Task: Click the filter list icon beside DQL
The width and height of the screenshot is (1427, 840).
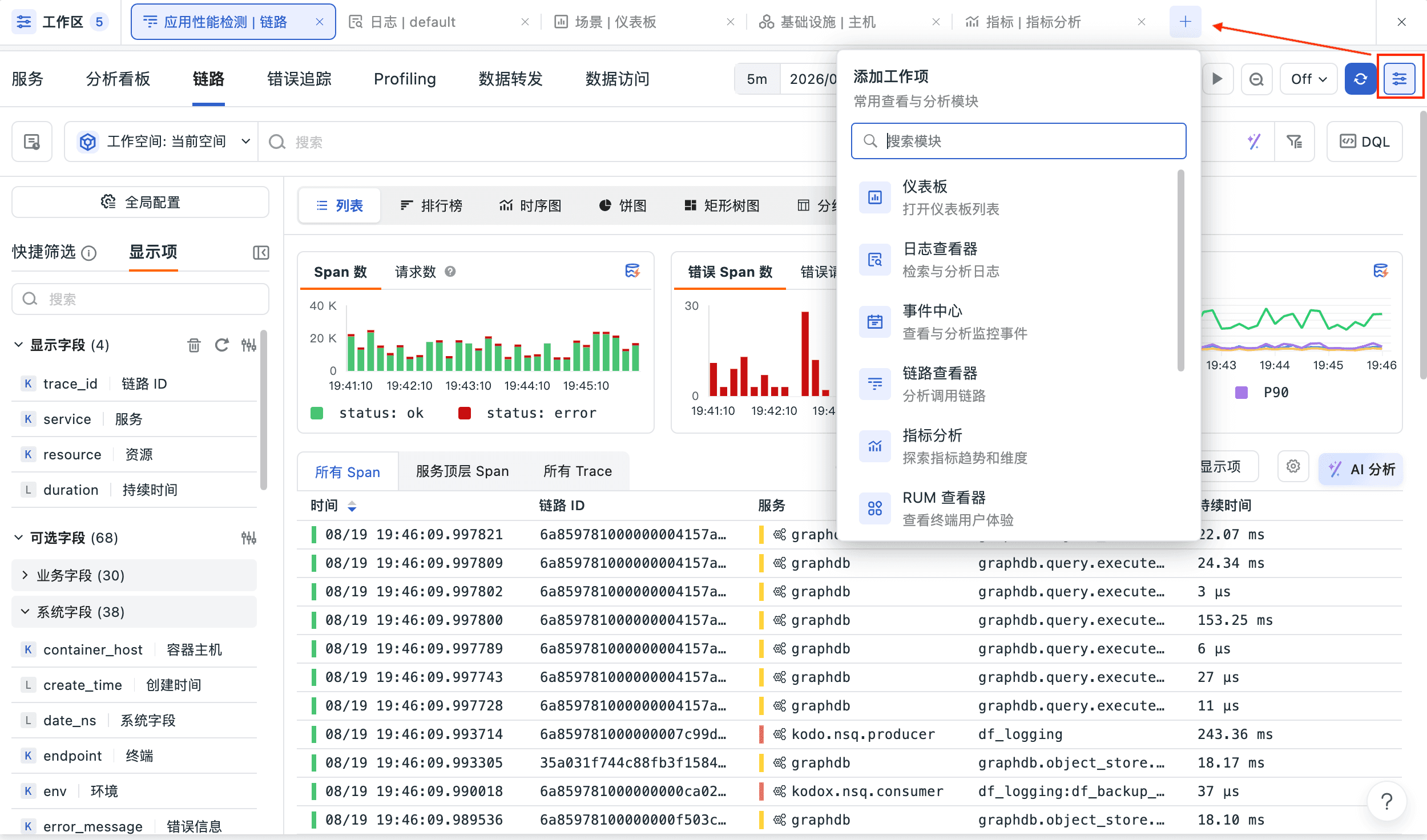Action: point(1294,142)
